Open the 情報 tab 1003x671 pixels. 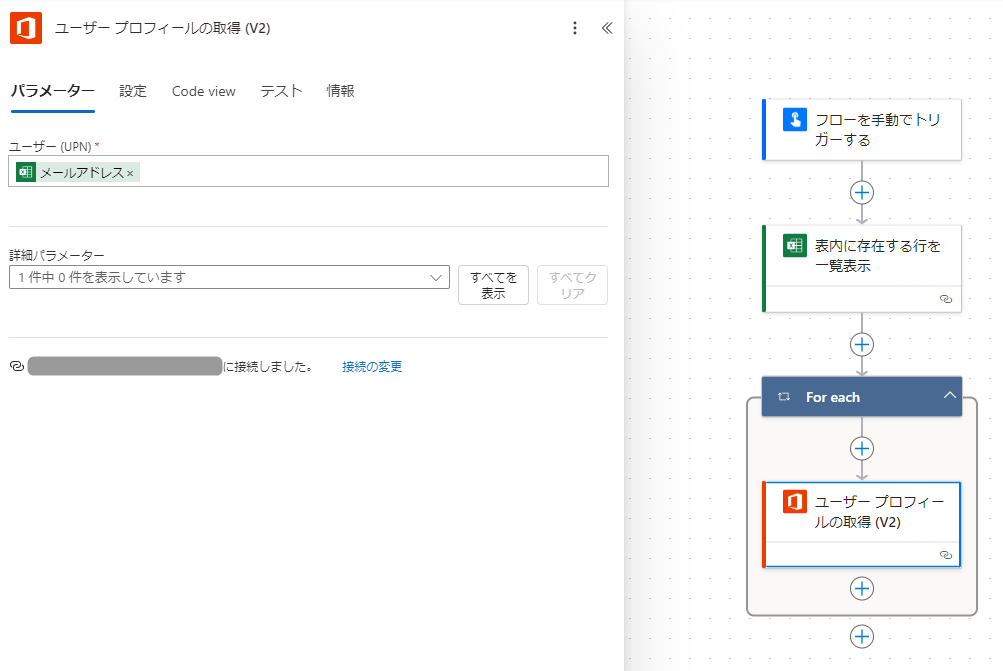(340, 91)
